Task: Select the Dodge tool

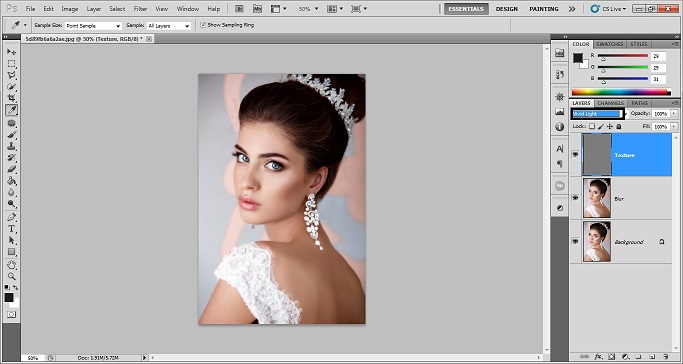Action: coord(11,203)
